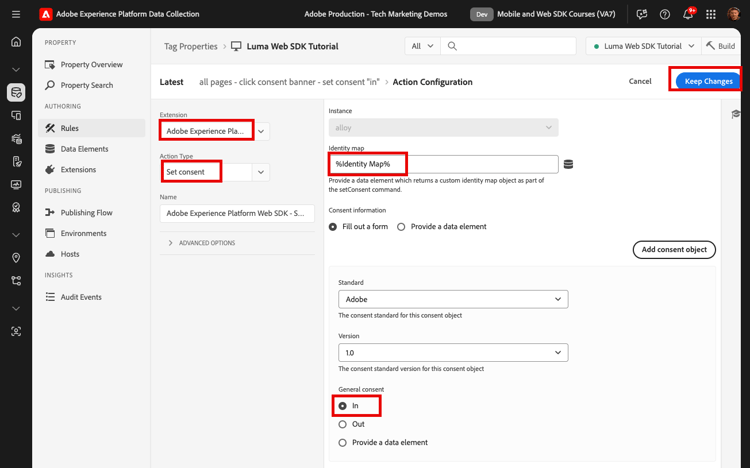Open the location pin icon in left rail
The image size is (750, 468).
(16, 258)
